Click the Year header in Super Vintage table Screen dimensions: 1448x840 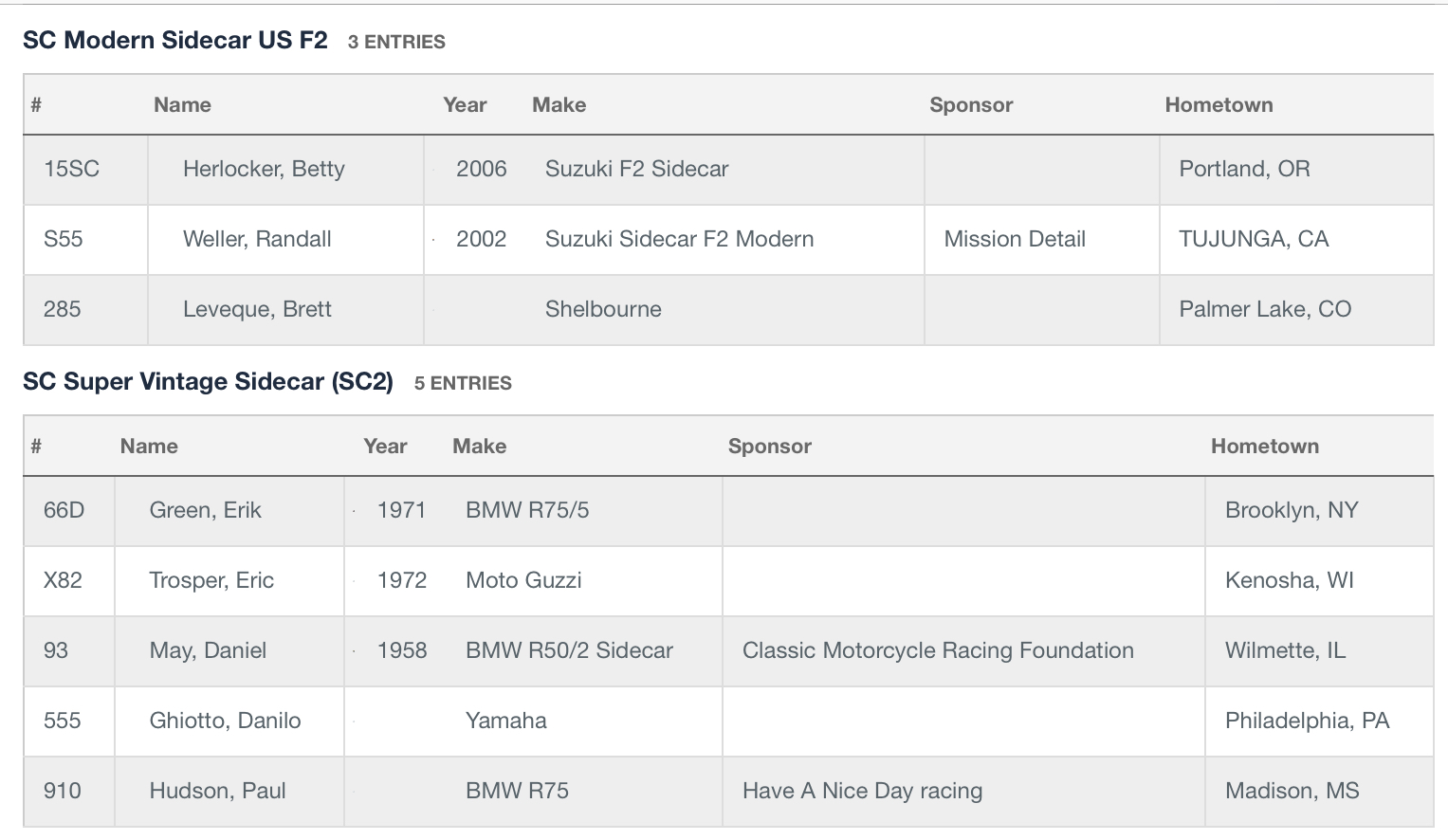click(385, 447)
